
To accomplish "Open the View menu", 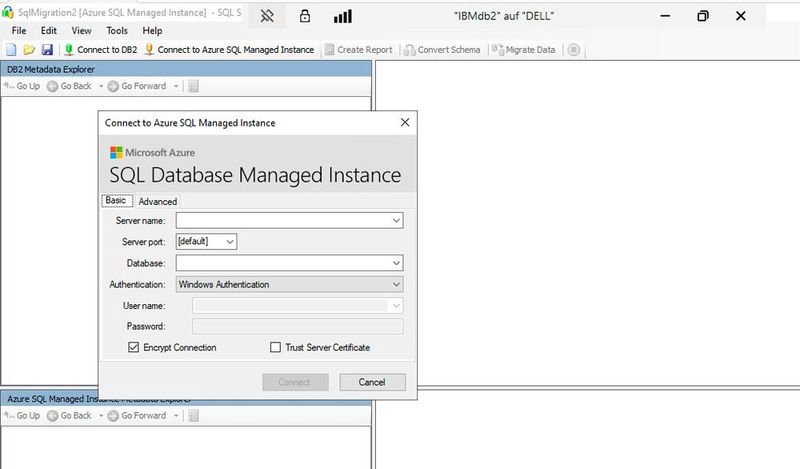I will (x=82, y=31).
